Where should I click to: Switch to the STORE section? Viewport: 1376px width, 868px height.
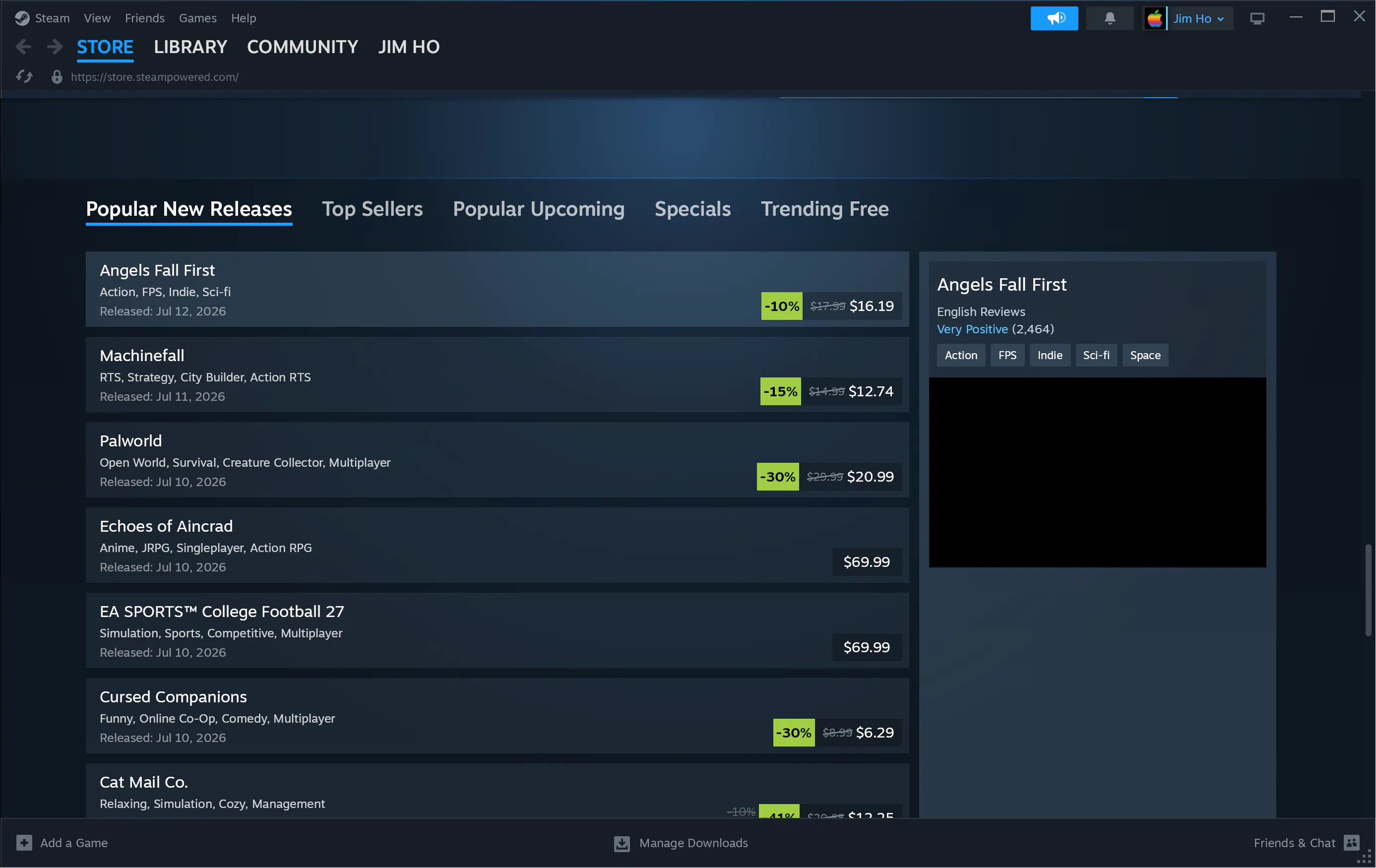click(105, 47)
